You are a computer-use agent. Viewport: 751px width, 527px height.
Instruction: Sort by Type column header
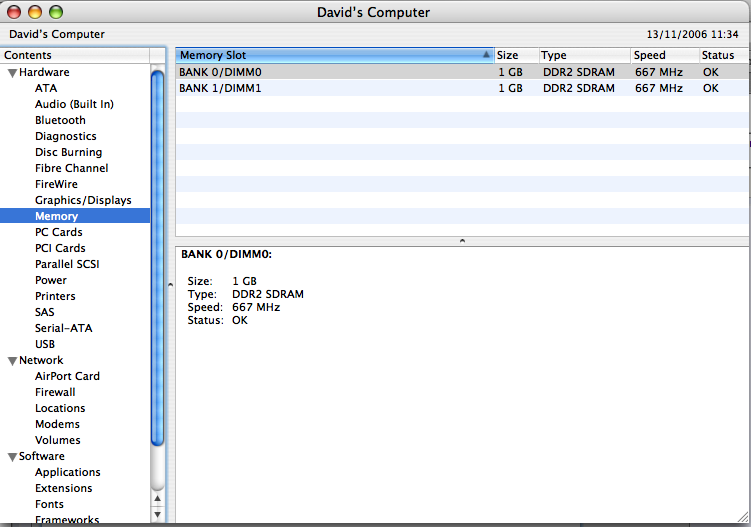[584, 55]
